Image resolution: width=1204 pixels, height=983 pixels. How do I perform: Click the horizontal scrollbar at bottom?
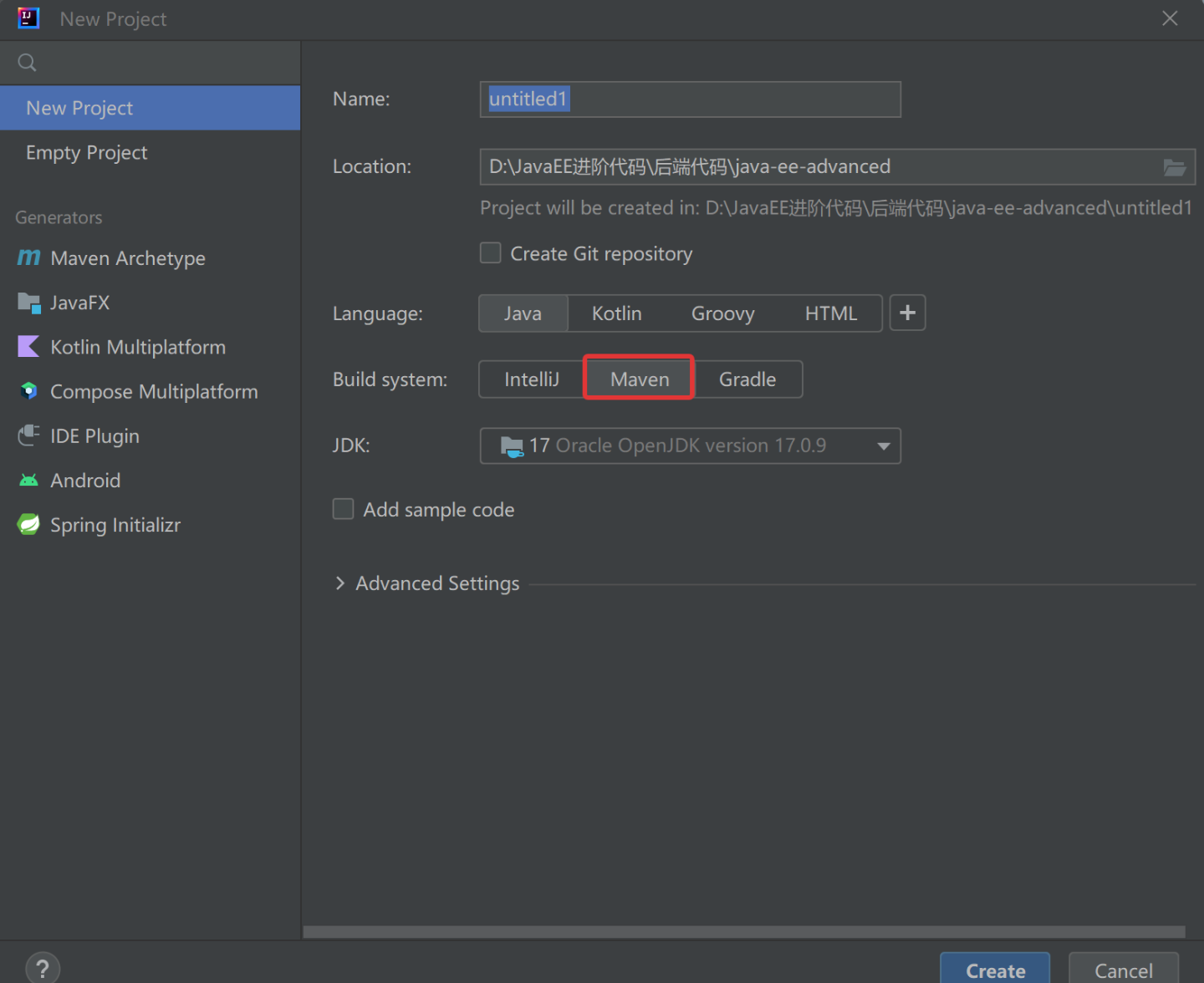(x=744, y=932)
